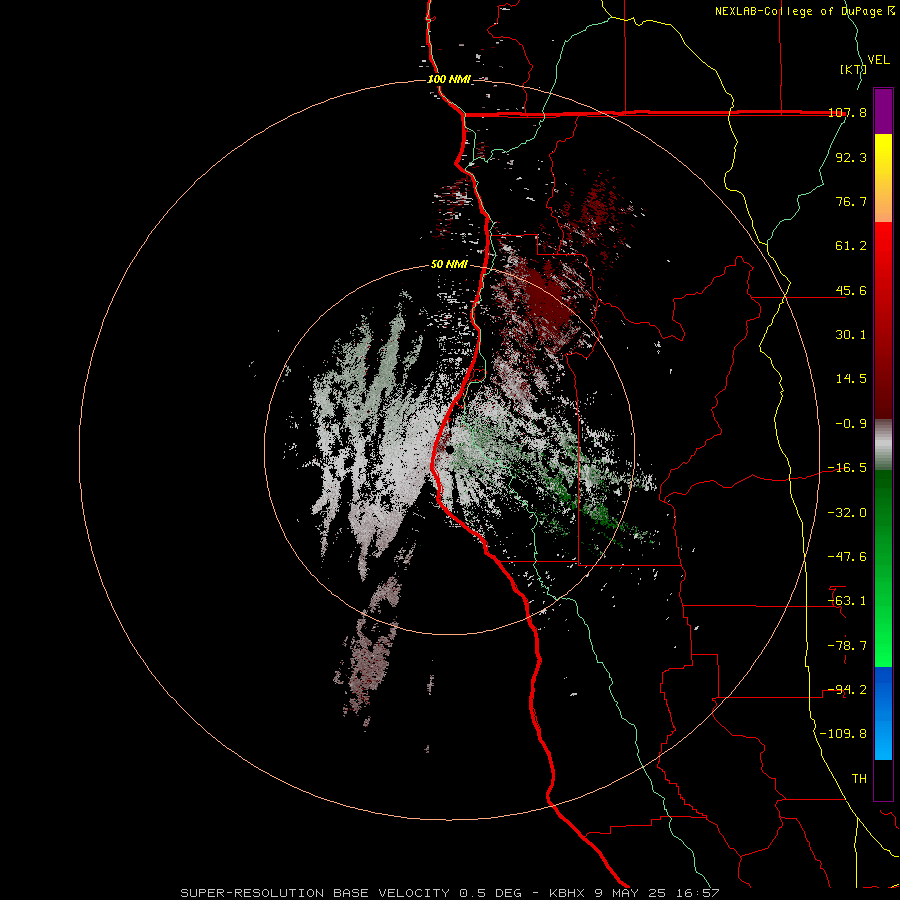
Task: Pick the black TH segment of color bar
Action: tap(883, 780)
